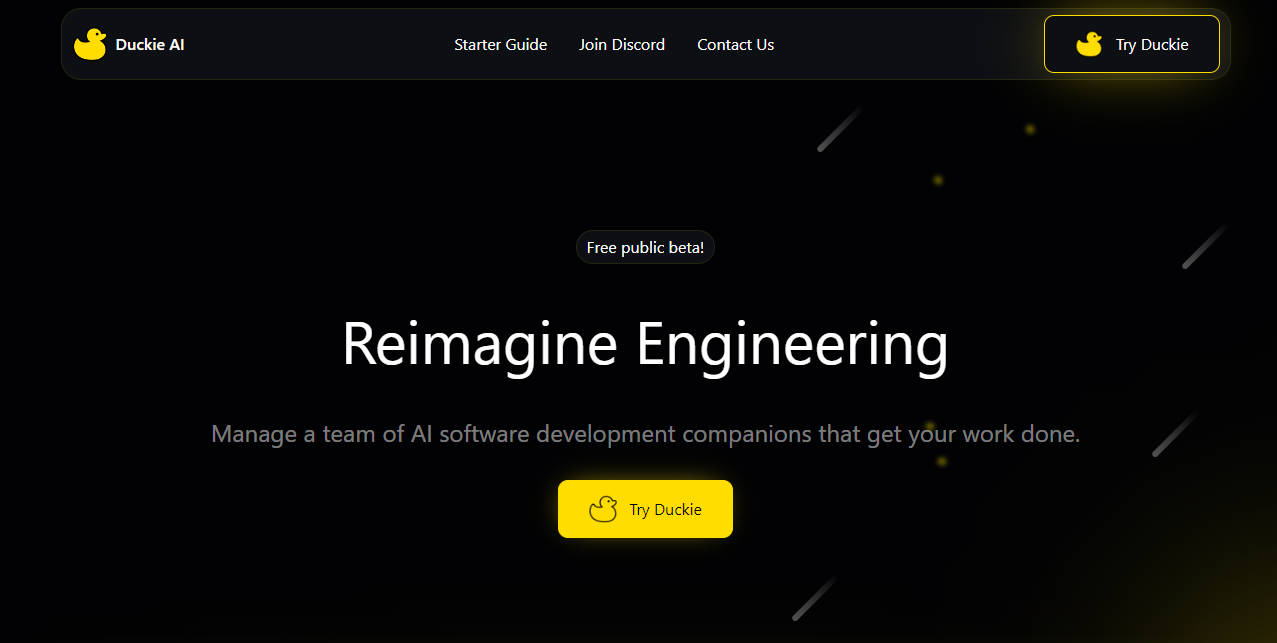Click the Duckie AI brand name text
Screen dimensions: 1277x643
[x=150, y=44]
